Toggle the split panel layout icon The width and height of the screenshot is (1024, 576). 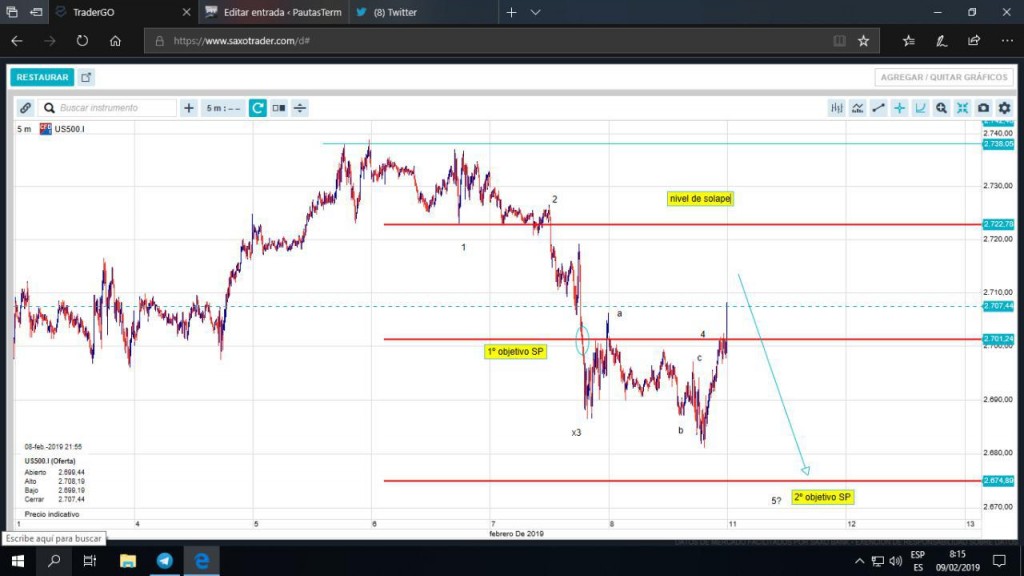[279, 108]
